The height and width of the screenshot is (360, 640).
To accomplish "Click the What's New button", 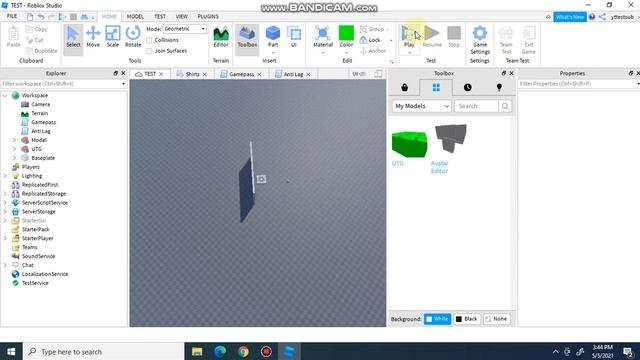I will 569,17.
